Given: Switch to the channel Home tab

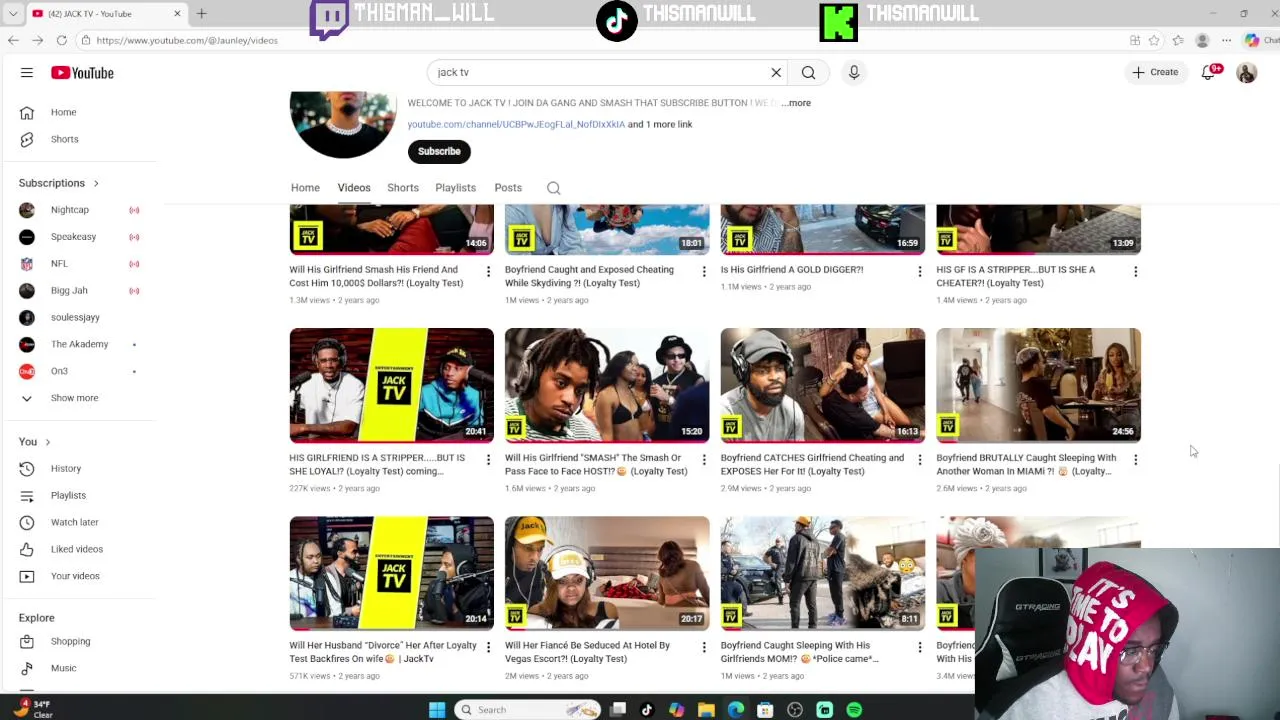Looking at the screenshot, I should tap(305, 188).
